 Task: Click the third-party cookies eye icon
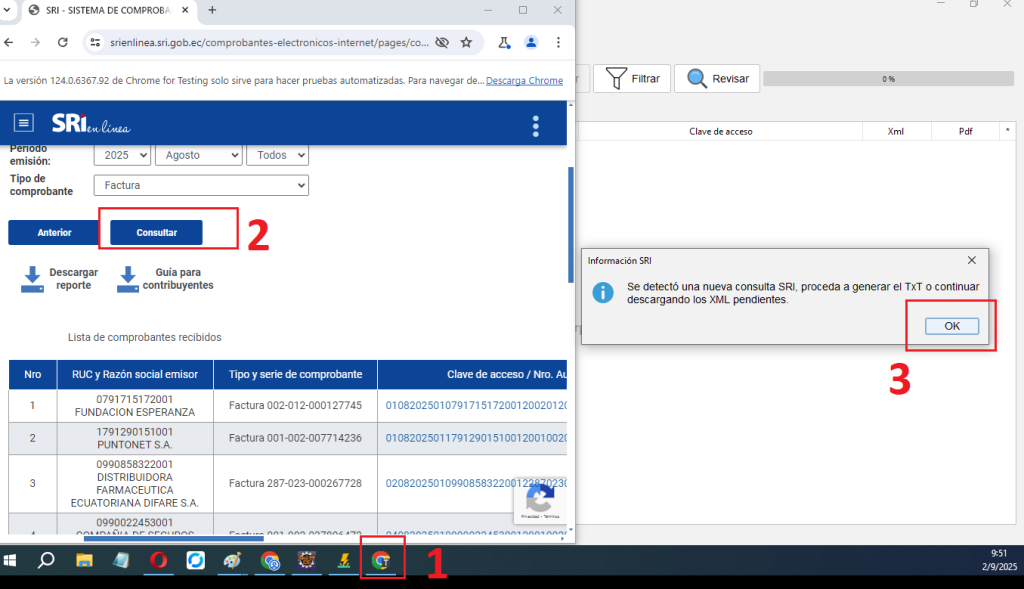(441, 43)
